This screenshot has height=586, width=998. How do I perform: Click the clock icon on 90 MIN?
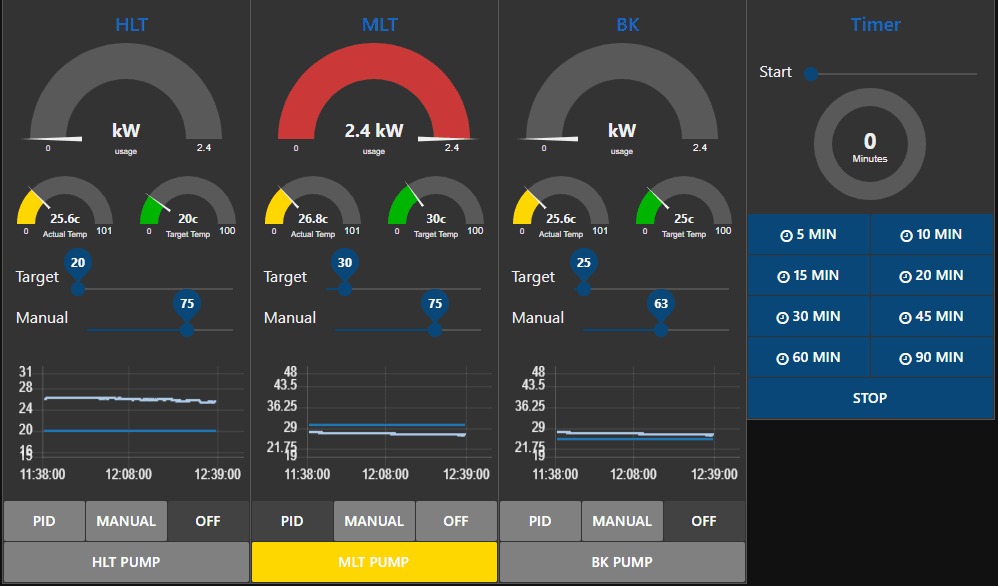pos(906,358)
